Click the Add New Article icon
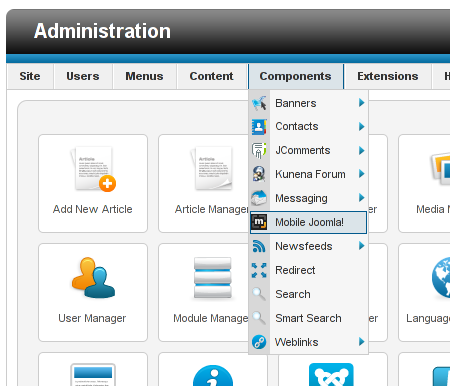Image resolution: width=450 pixels, height=386 pixels. [94, 169]
